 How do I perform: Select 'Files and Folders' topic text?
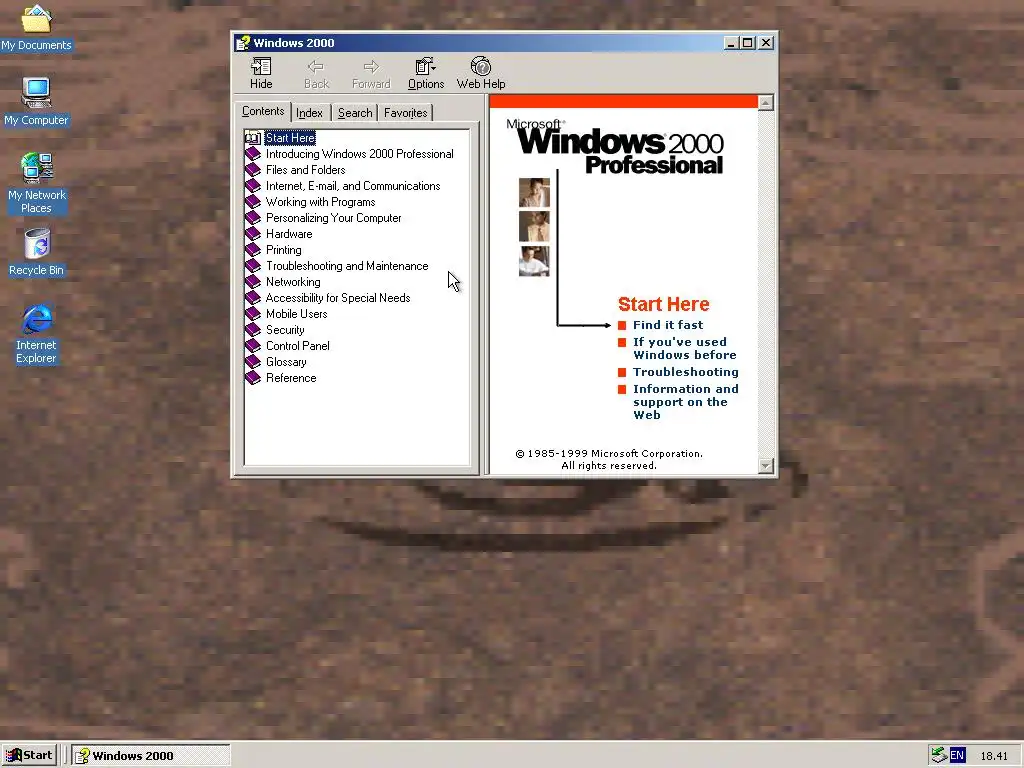pyautogui.click(x=305, y=170)
